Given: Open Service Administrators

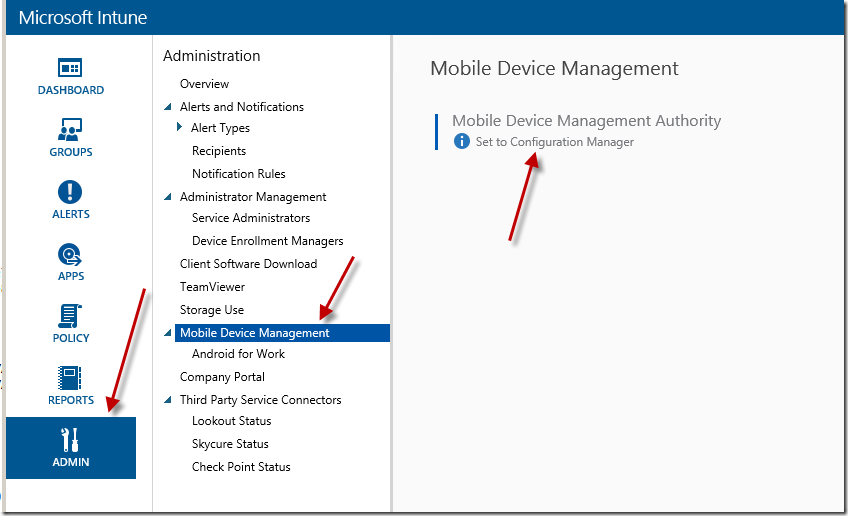Looking at the screenshot, I should point(251,218).
